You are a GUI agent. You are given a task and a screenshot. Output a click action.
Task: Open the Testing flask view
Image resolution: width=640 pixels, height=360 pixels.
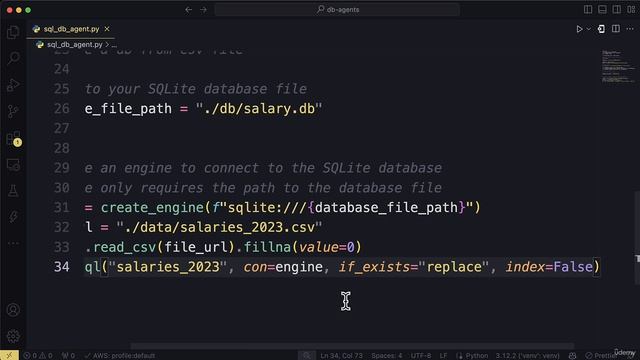click(x=13, y=191)
